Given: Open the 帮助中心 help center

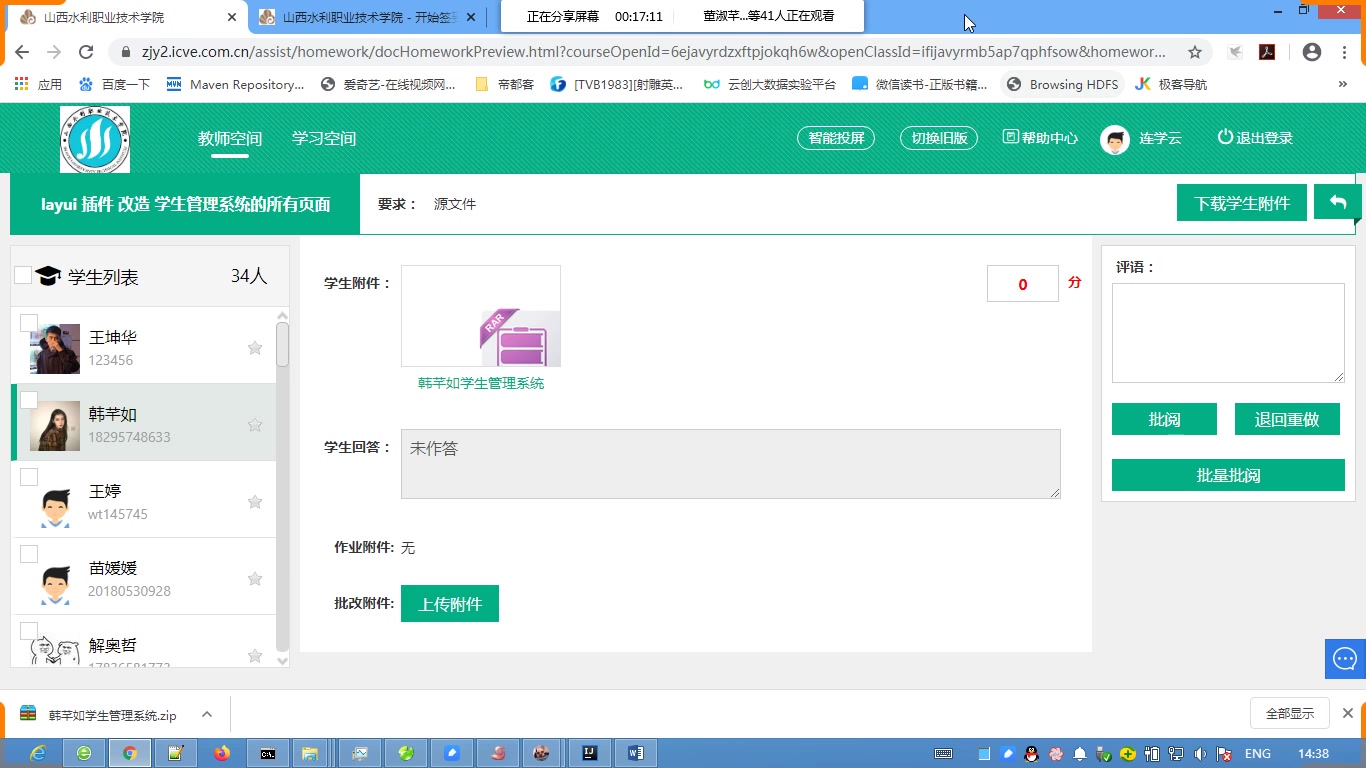Looking at the screenshot, I should point(1040,138).
